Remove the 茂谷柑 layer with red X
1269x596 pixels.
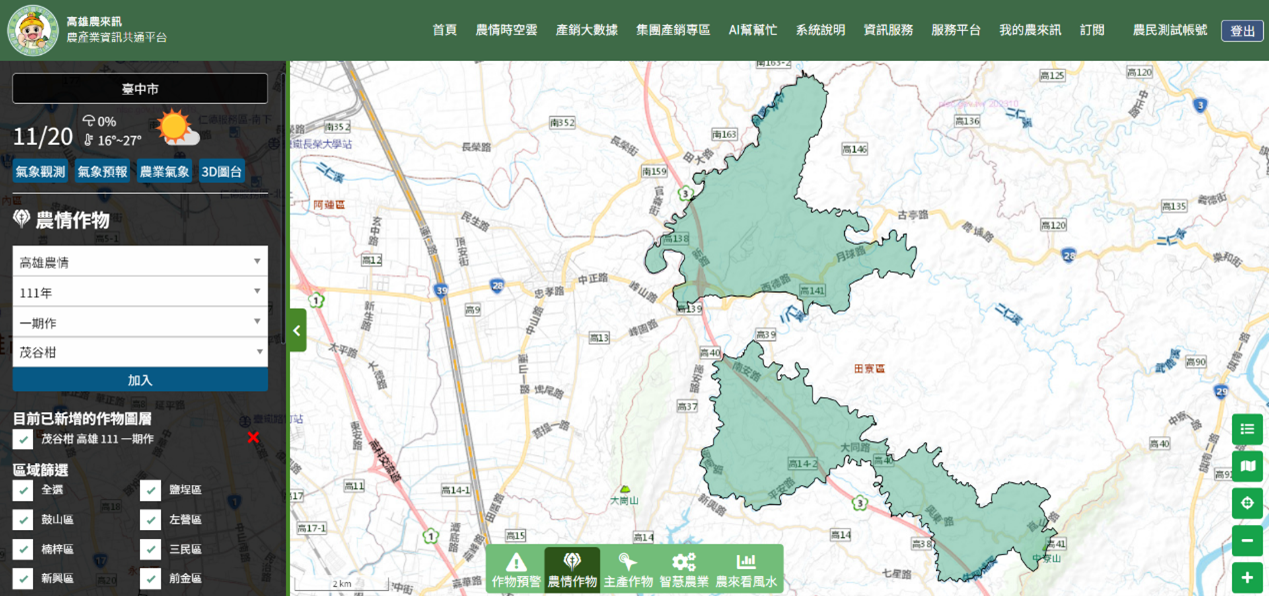253,438
